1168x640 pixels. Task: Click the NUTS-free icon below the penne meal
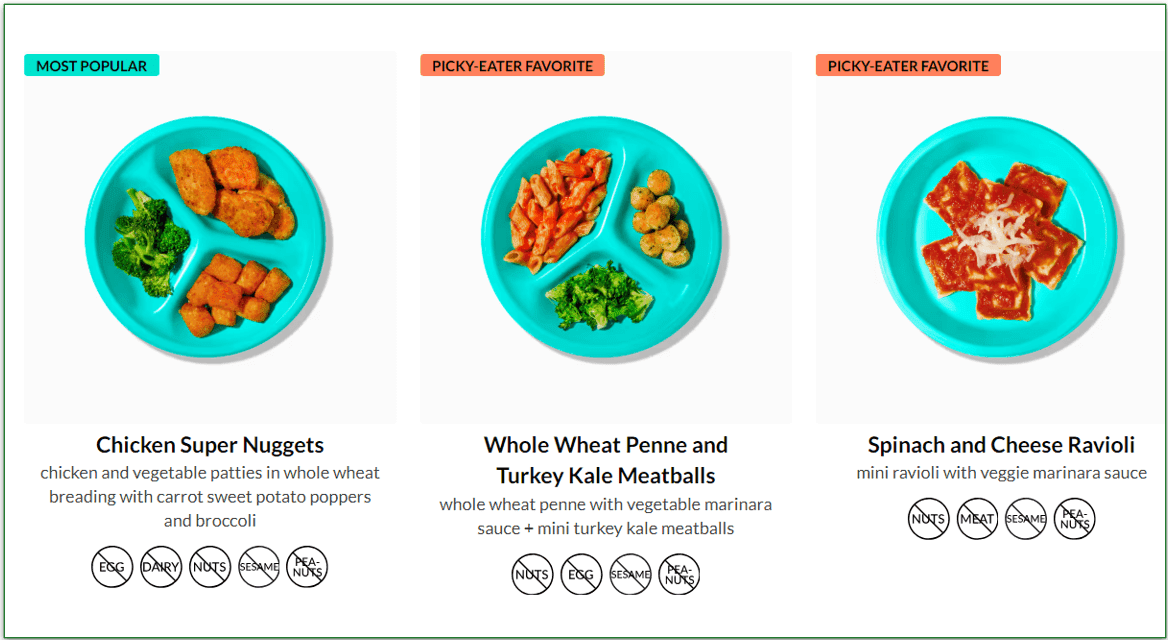coord(532,574)
